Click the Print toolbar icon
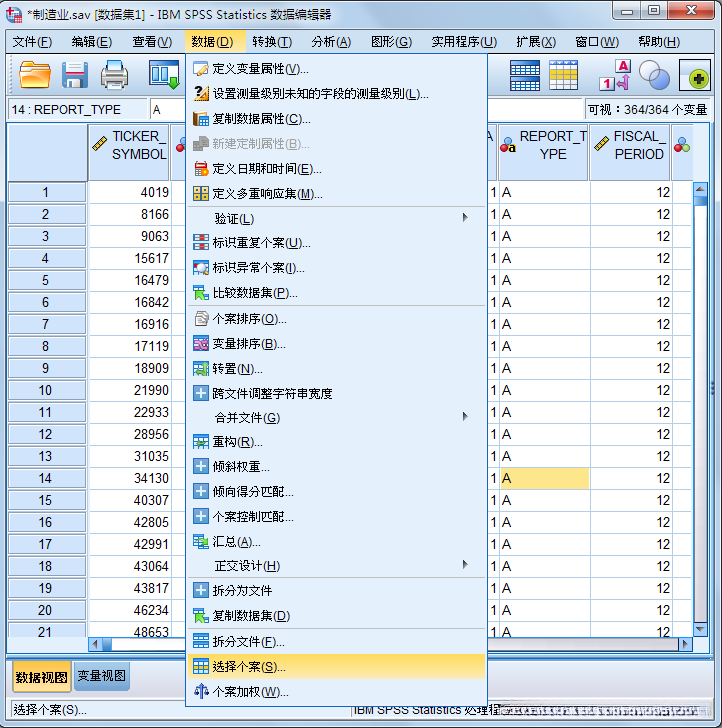The width and height of the screenshot is (722, 728). (x=114, y=75)
